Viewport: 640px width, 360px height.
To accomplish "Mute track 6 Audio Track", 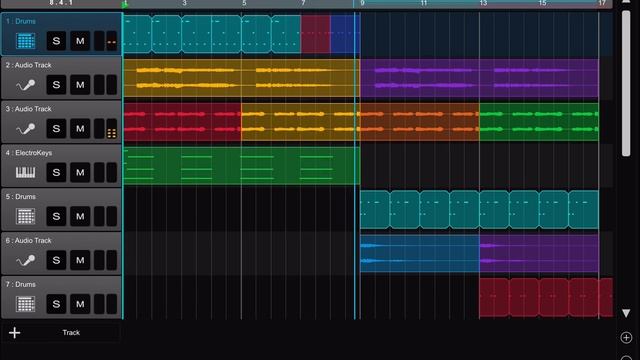I will click(x=80, y=260).
